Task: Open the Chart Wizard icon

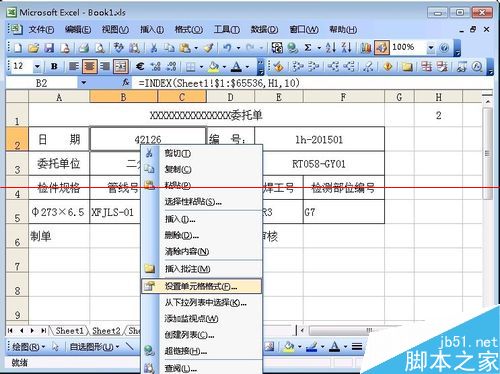Action: click(366, 48)
